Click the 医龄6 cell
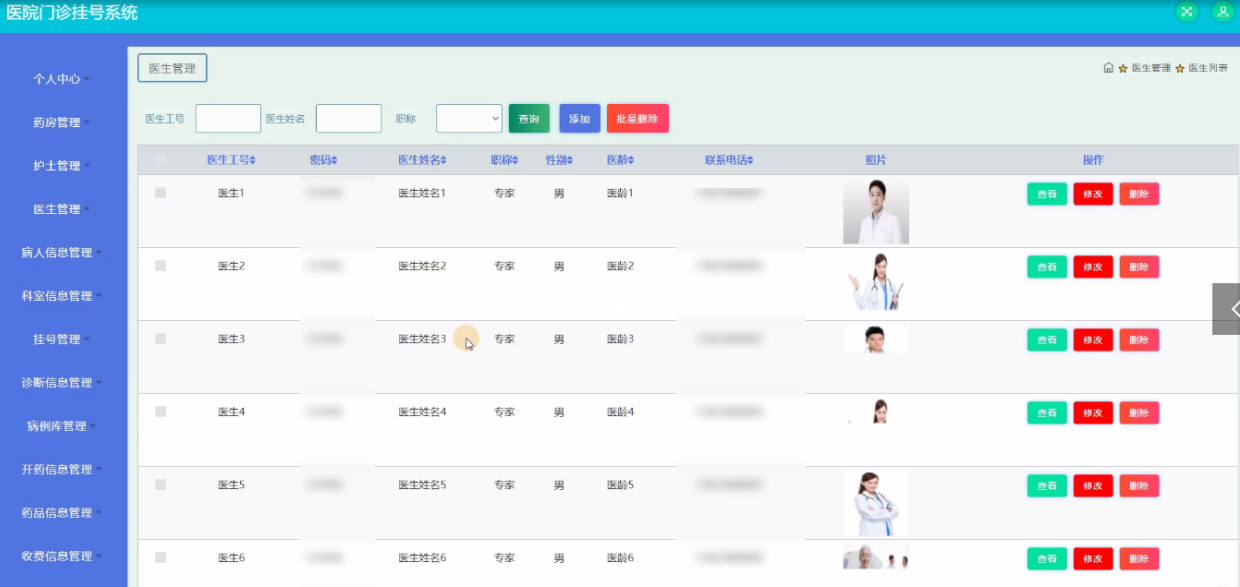The image size is (1240, 587). pos(620,558)
